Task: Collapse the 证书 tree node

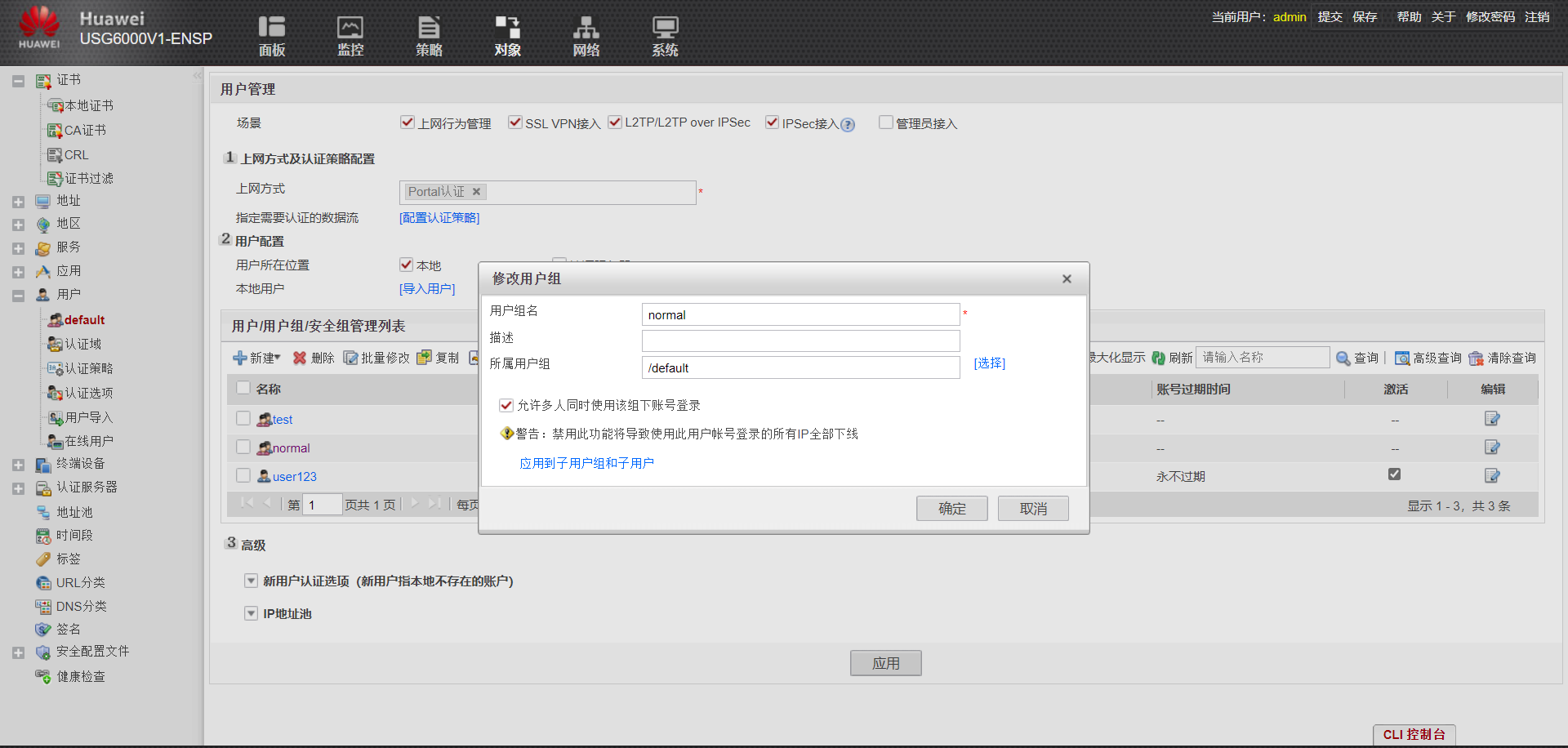Action: (x=18, y=81)
